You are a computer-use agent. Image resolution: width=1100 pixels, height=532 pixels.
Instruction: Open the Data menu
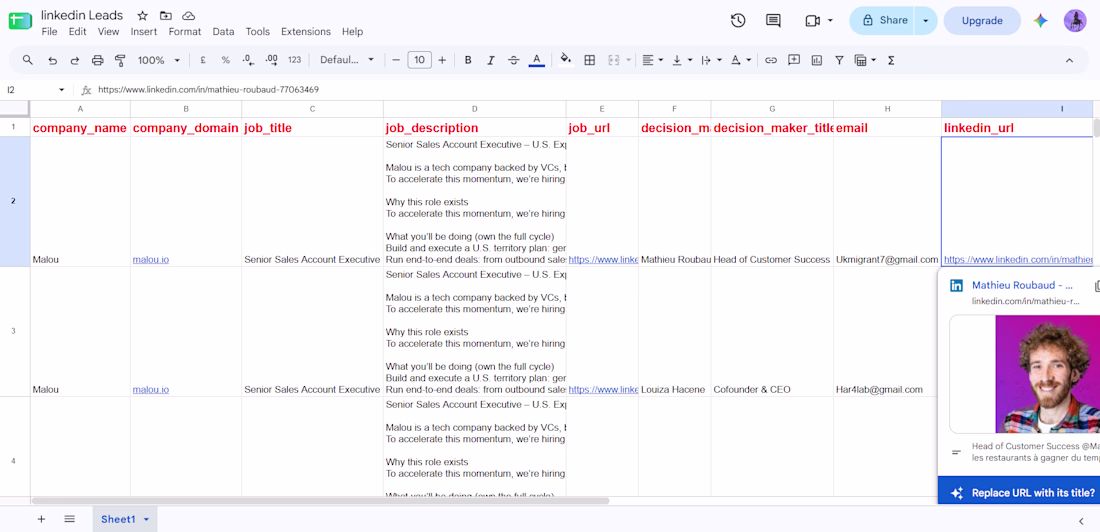click(223, 32)
